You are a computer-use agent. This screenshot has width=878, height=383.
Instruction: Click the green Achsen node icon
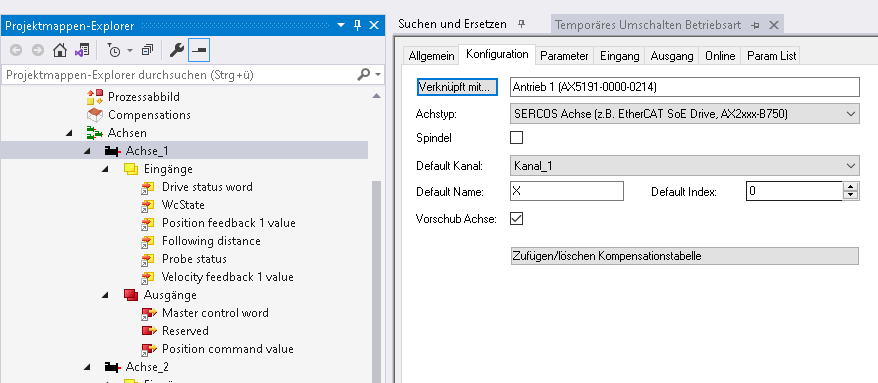tap(94, 133)
